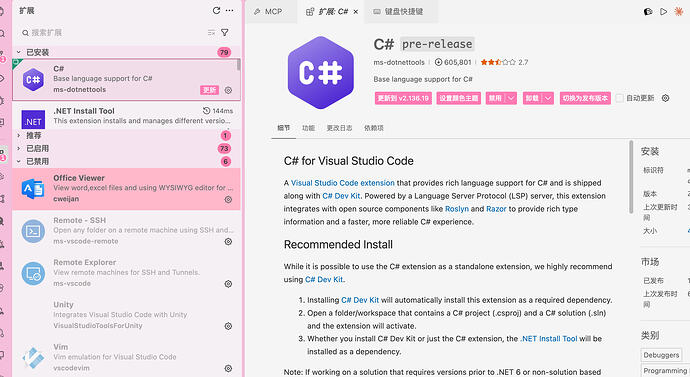Viewport: 690px width, 377px height.
Task: Click the pre-release badge
Action: [437, 44]
